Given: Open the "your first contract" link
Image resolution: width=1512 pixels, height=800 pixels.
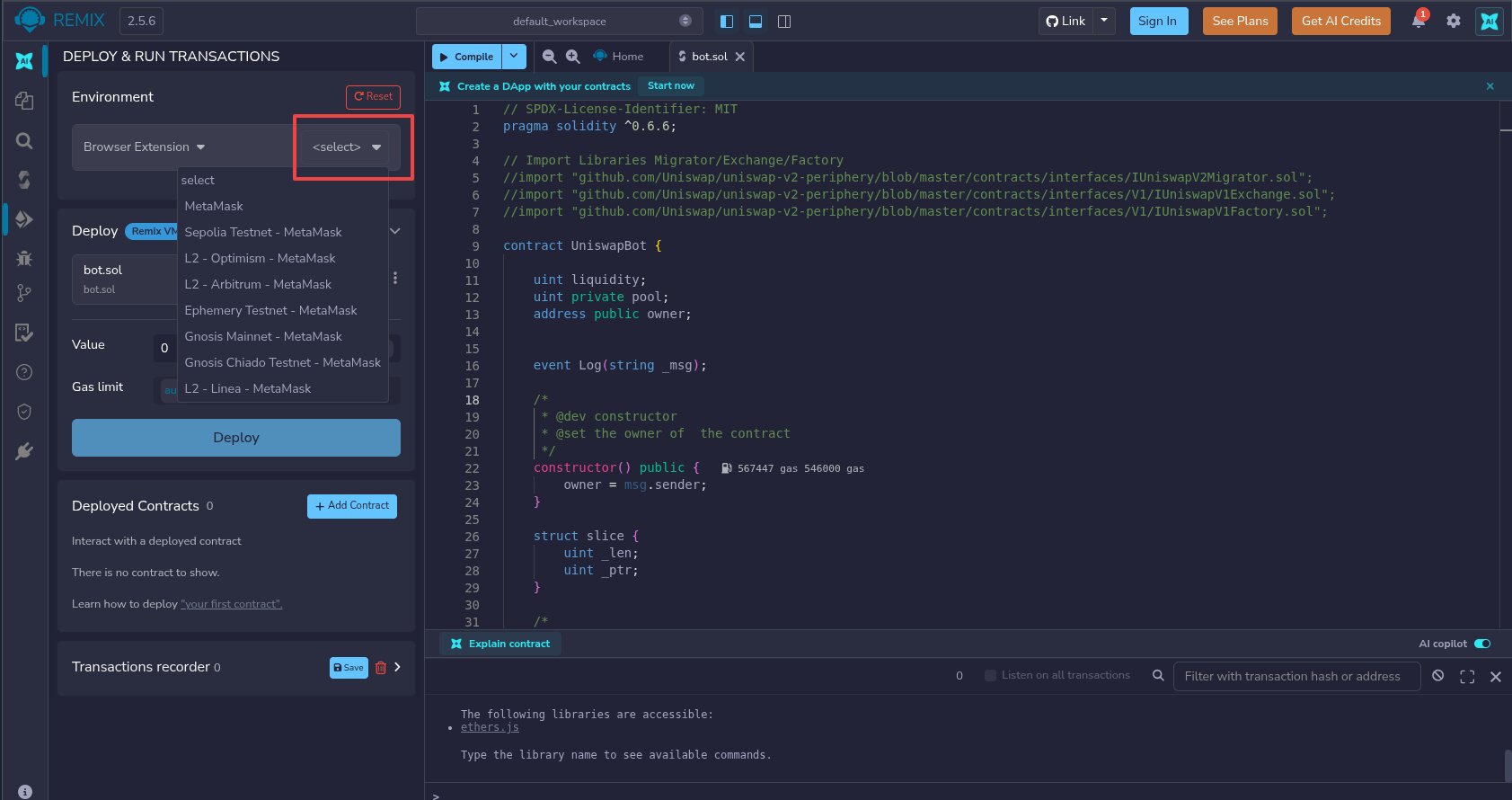Looking at the screenshot, I should [232, 604].
